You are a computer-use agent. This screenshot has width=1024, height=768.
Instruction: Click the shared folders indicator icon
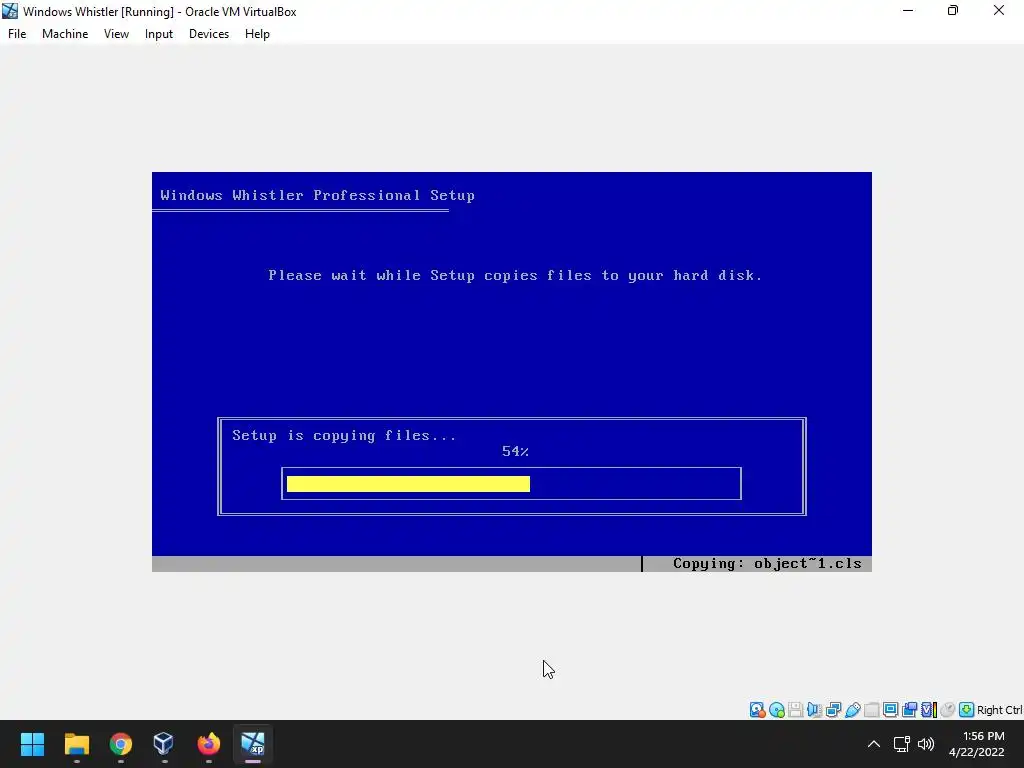pos(871,709)
